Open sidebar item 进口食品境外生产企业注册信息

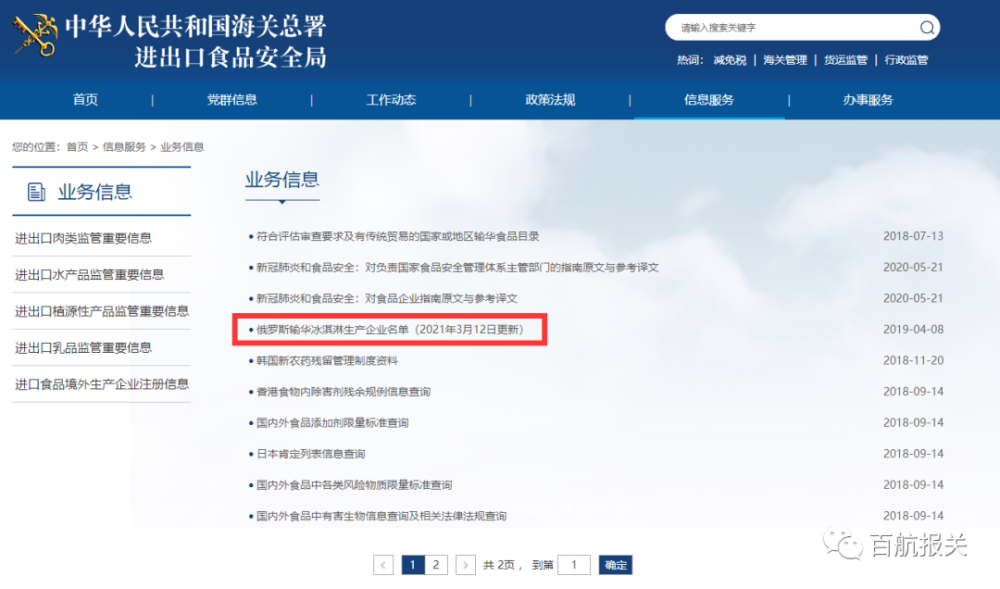click(x=101, y=384)
